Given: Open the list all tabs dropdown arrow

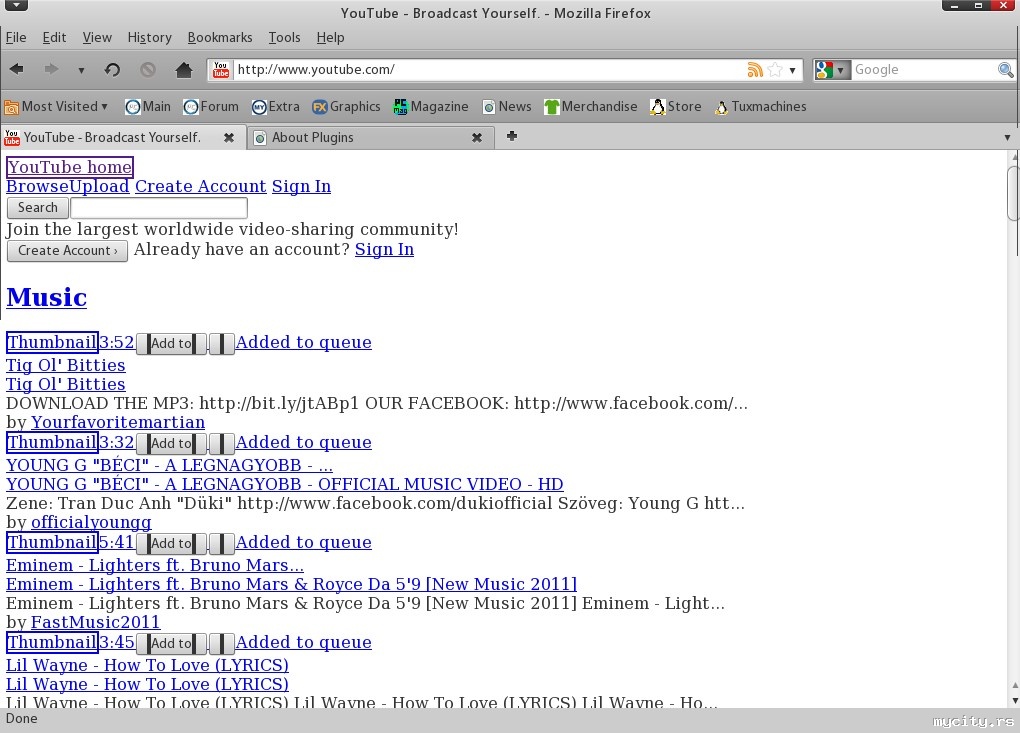Looking at the screenshot, I should click(x=1007, y=137).
